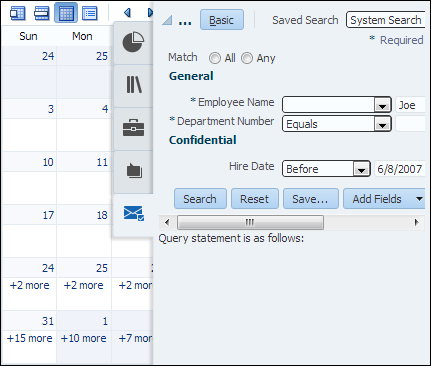Click the General section heading
This screenshot has width=434, height=371.
point(191,76)
